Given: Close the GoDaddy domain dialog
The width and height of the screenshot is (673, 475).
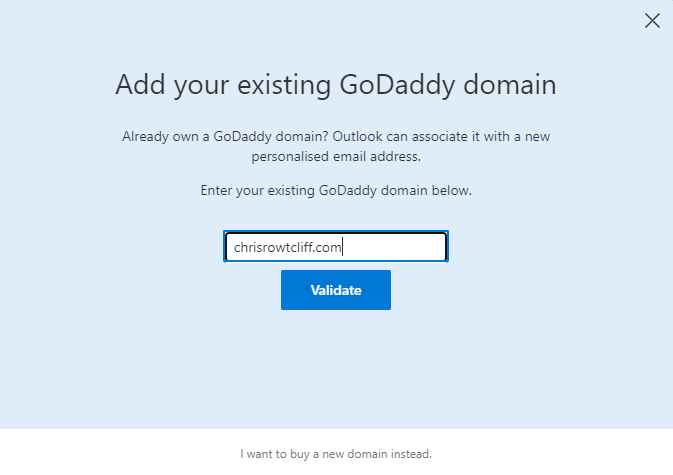Looking at the screenshot, I should (652, 20).
